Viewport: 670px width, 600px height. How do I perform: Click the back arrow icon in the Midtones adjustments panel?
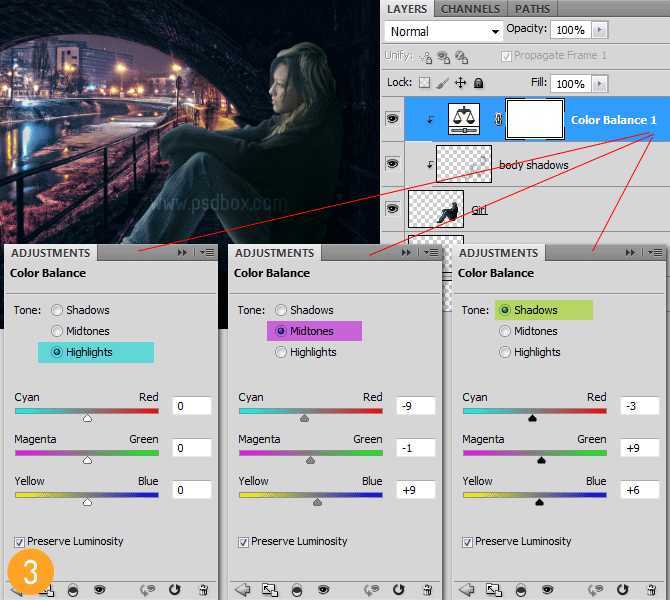point(241,591)
